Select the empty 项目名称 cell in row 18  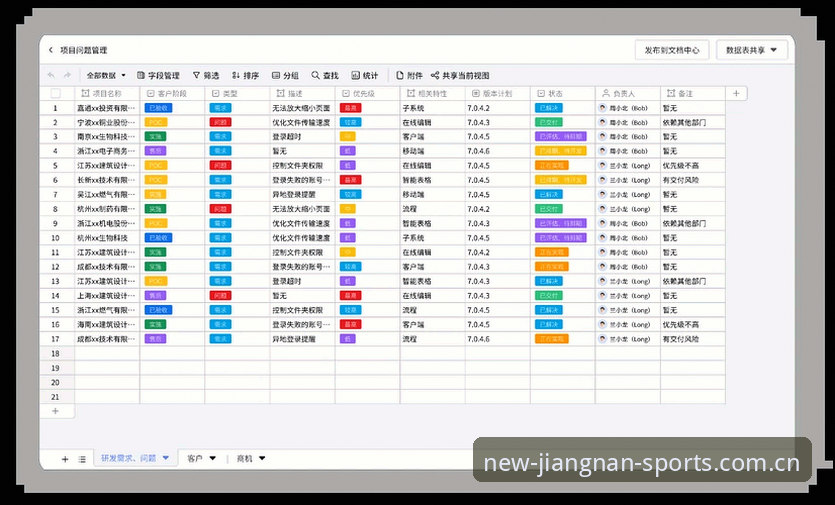107,354
